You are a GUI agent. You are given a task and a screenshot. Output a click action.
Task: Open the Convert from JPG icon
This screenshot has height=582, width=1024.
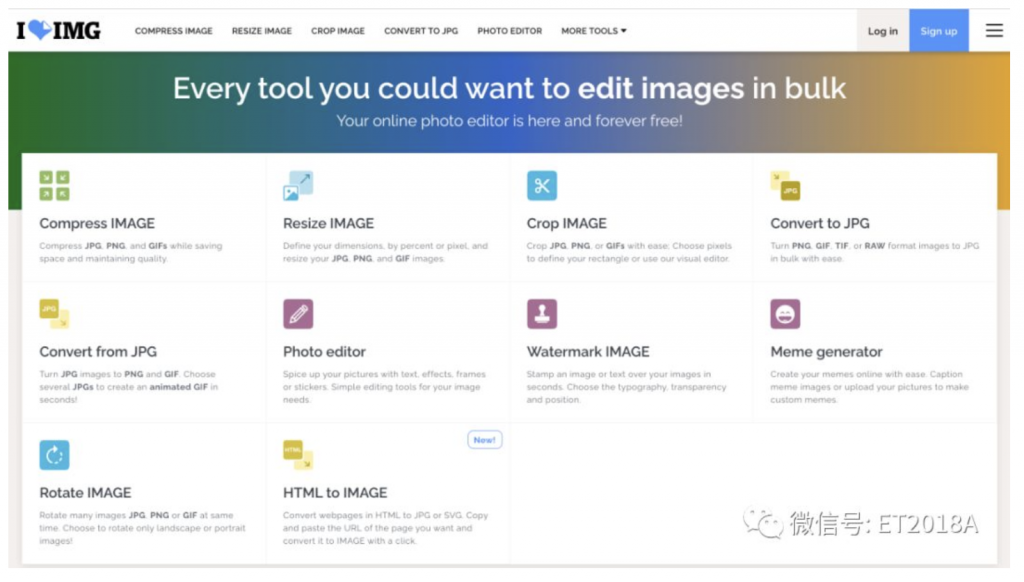[x=54, y=314]
